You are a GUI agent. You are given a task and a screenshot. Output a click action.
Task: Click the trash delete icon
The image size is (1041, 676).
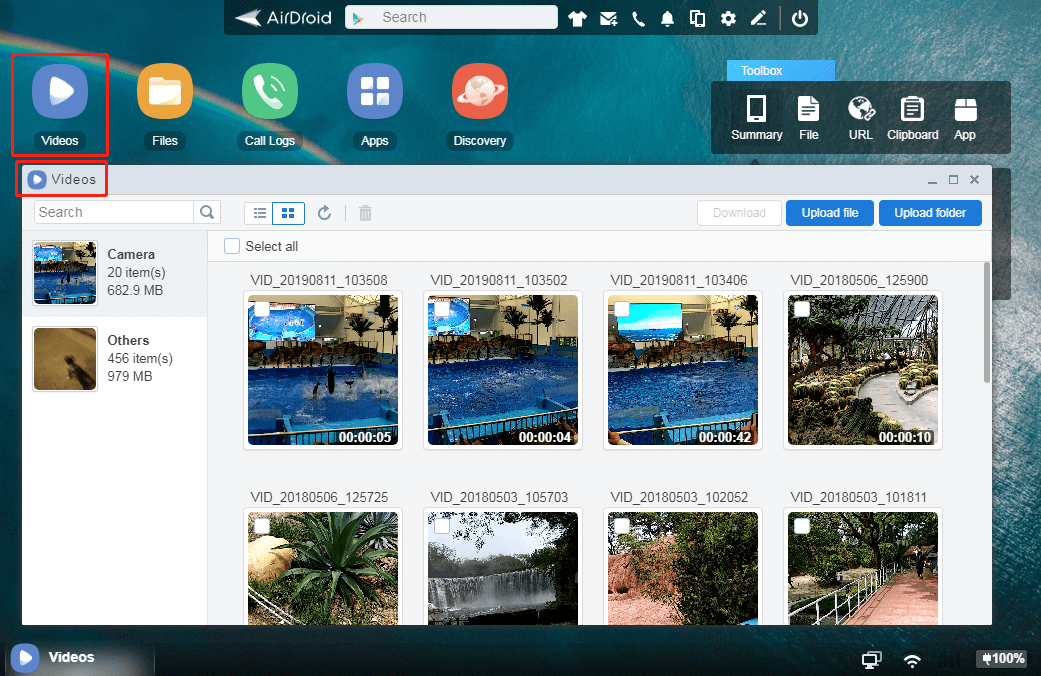[365, 213]
